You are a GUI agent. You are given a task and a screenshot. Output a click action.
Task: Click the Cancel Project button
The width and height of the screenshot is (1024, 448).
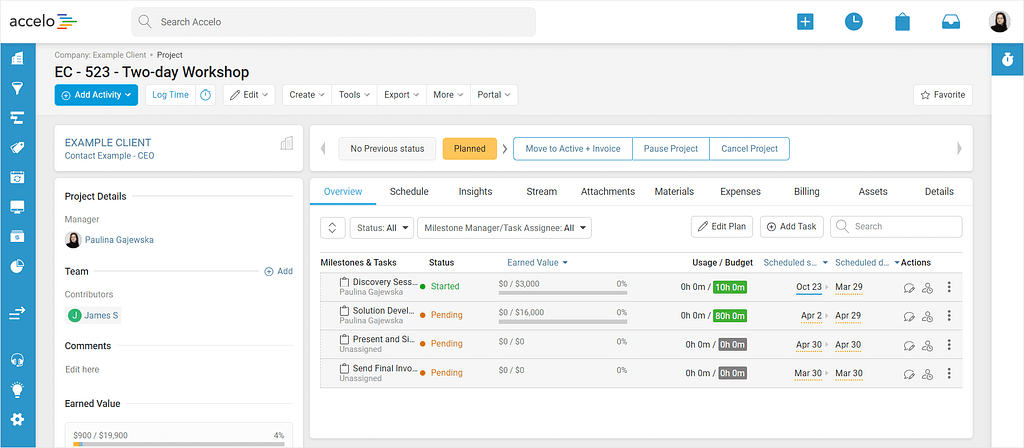749,148
